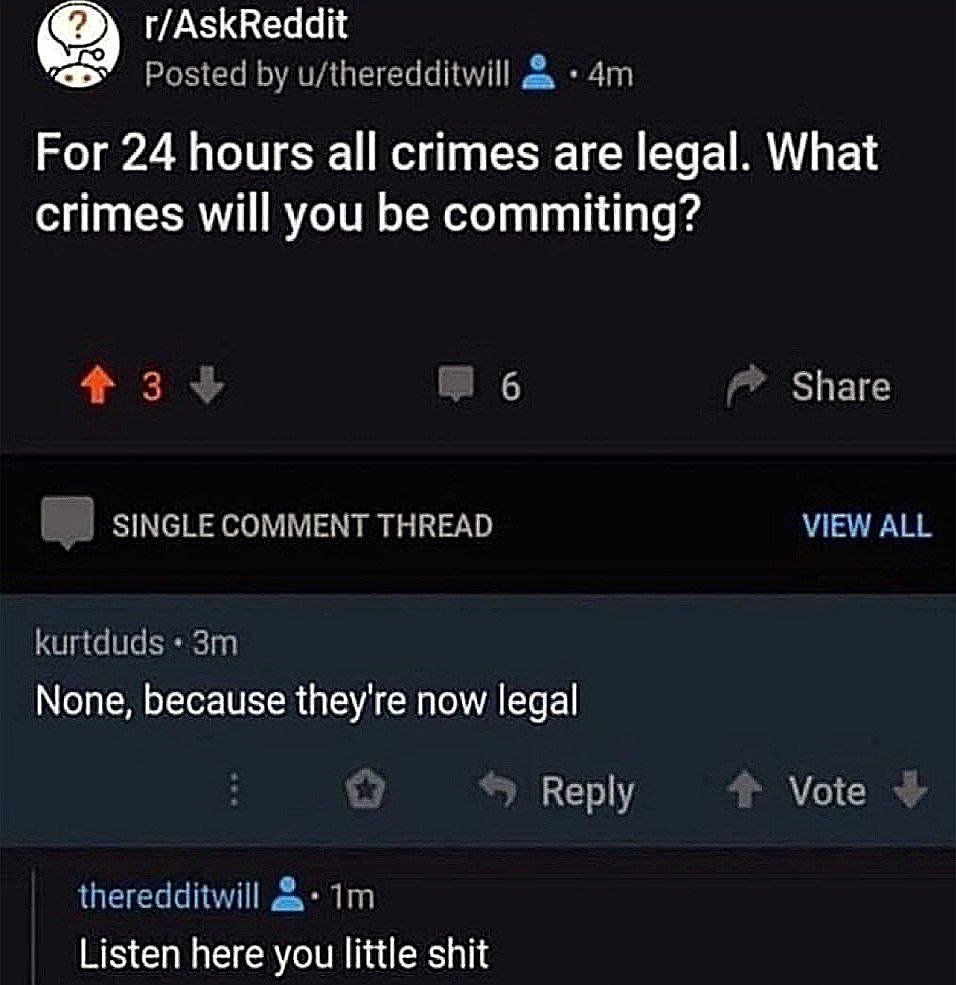Collapse the 'Listen here' reply comment
This screenshot has width=956, height=985.
click(x=283, y=954)
